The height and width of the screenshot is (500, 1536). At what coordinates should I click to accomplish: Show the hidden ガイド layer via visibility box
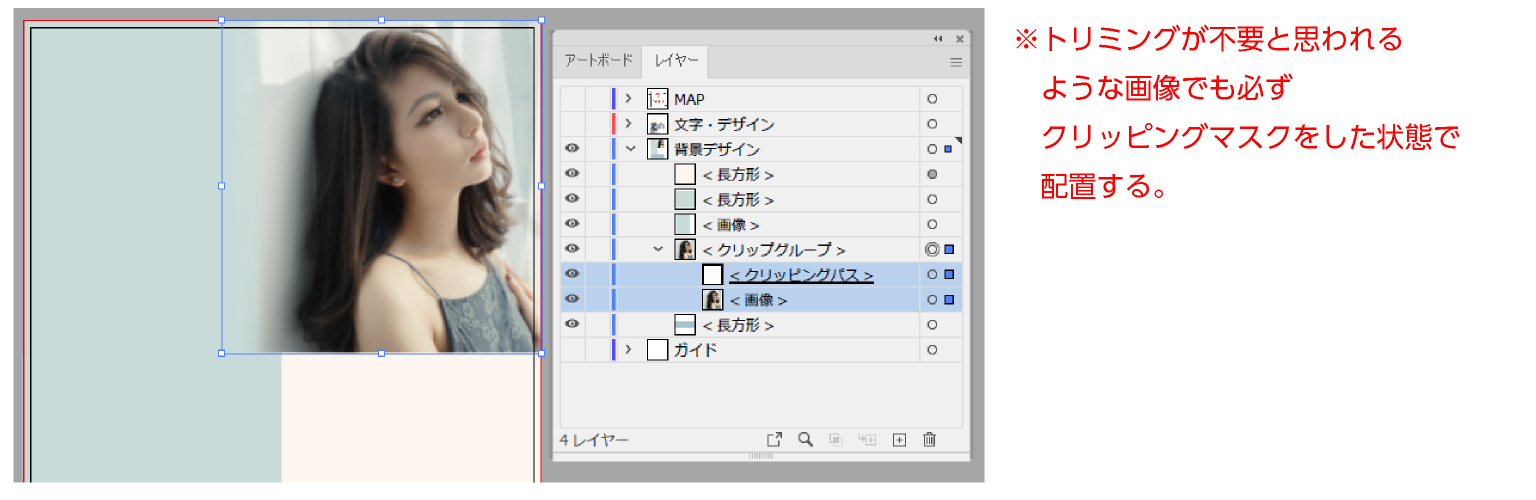pyautogui.click(x=572, y=350)
